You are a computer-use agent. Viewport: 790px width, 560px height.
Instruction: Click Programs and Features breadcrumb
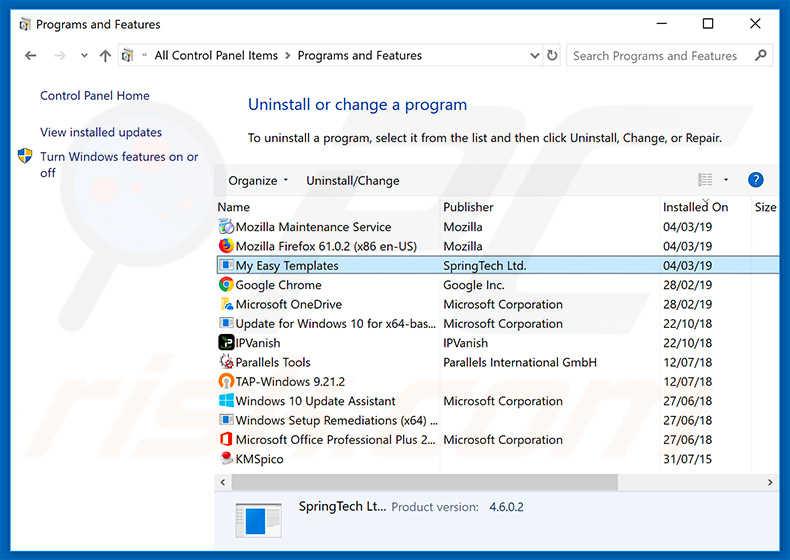pyautogui.click(x=360, y=55)
